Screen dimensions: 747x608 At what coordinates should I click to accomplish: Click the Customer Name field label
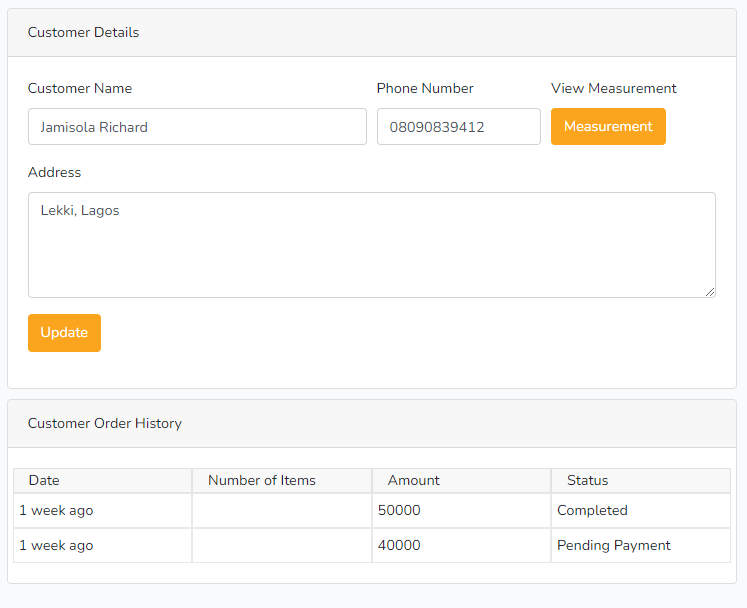pos(80,88)
